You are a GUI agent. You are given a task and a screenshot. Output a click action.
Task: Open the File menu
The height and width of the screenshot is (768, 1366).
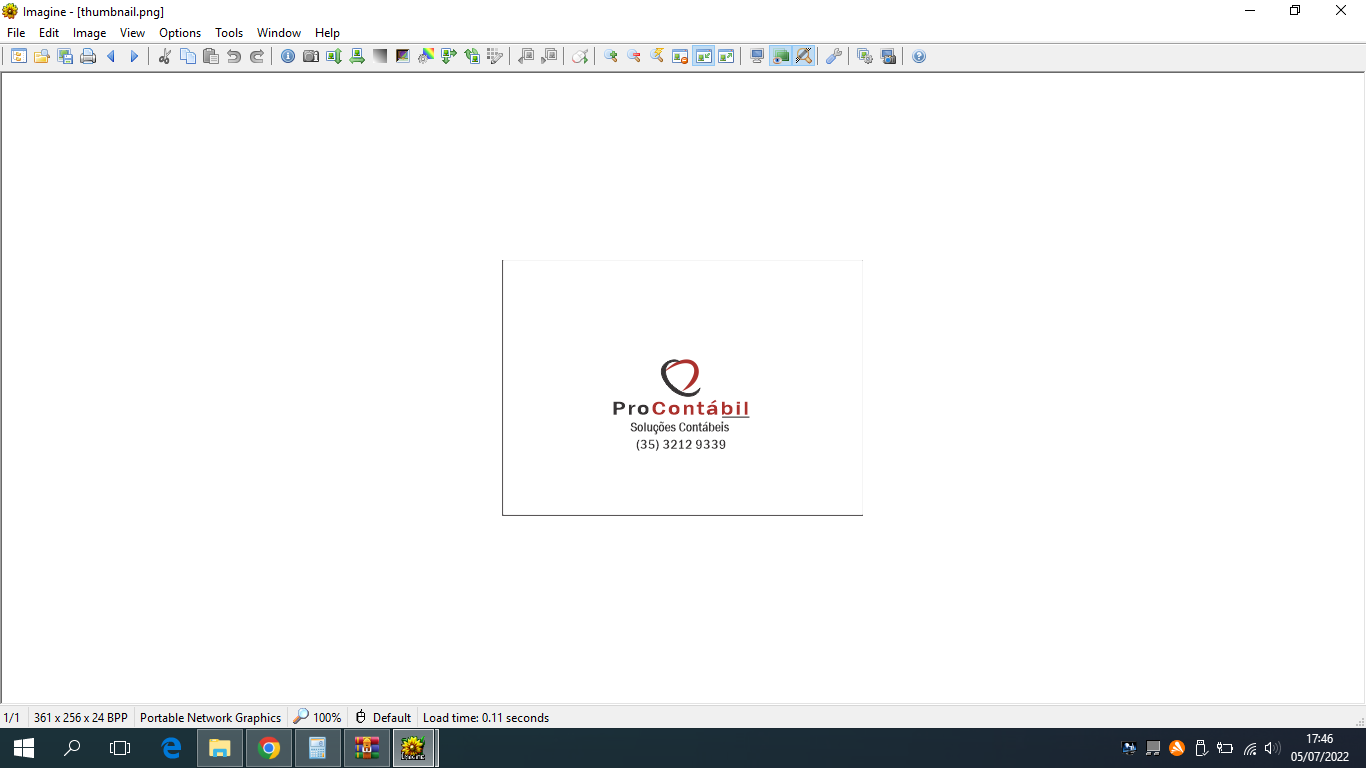point(16,33)
